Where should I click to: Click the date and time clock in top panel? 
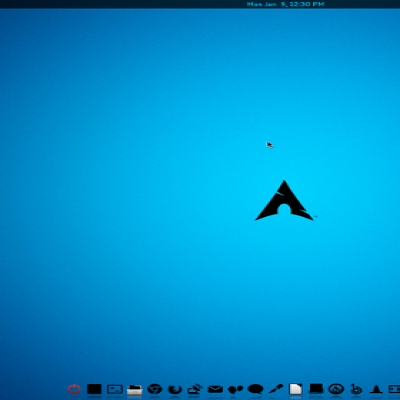point(285,4)
